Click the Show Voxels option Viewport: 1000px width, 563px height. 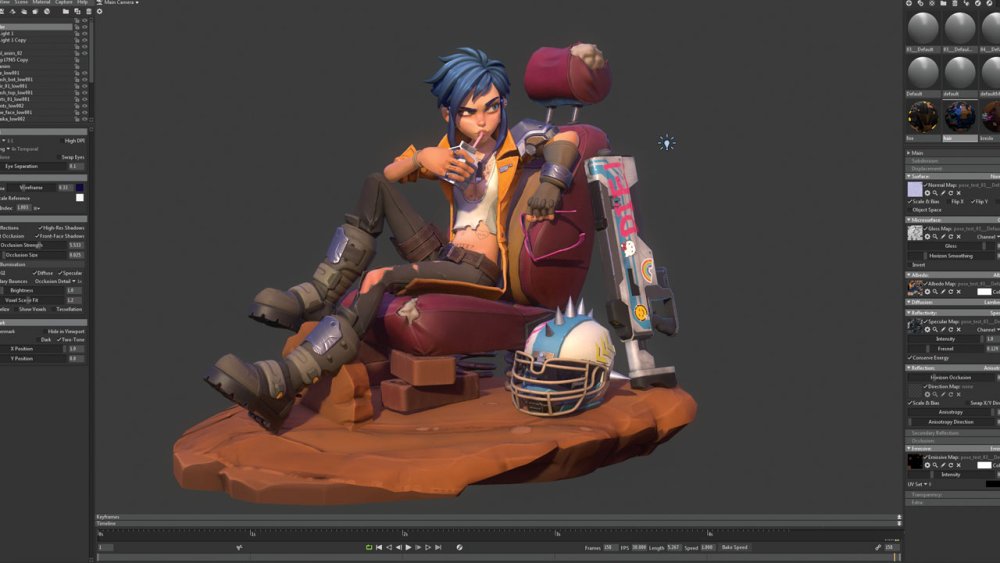click(33, 309)
